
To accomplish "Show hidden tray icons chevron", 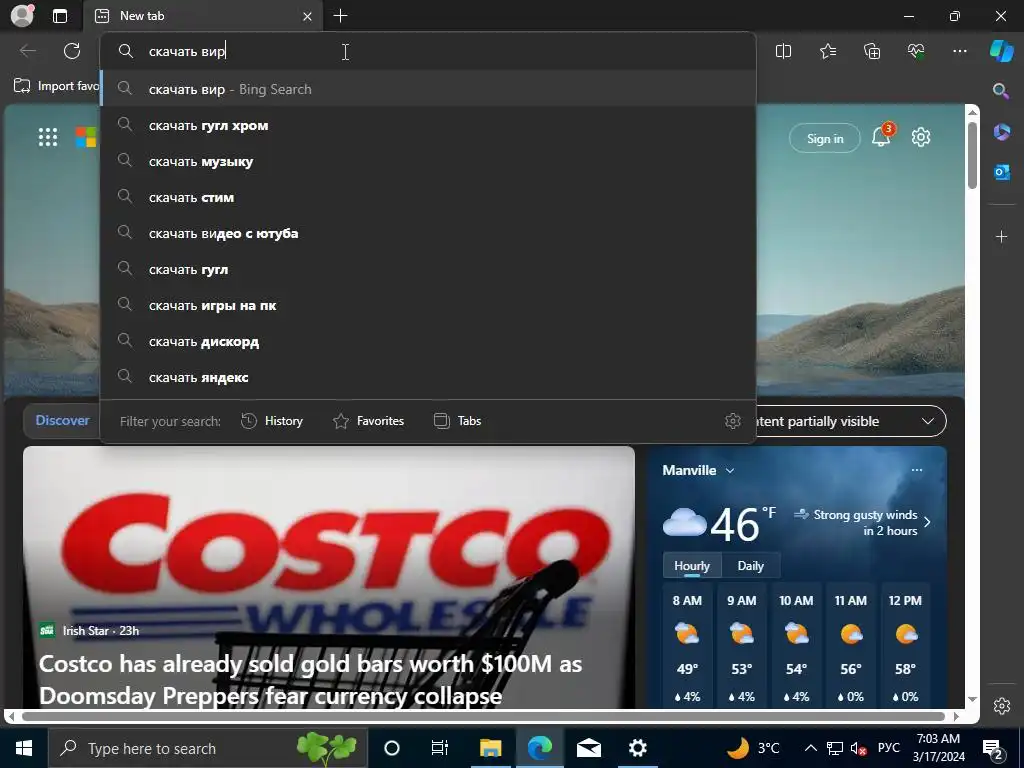I will point(810,748).
